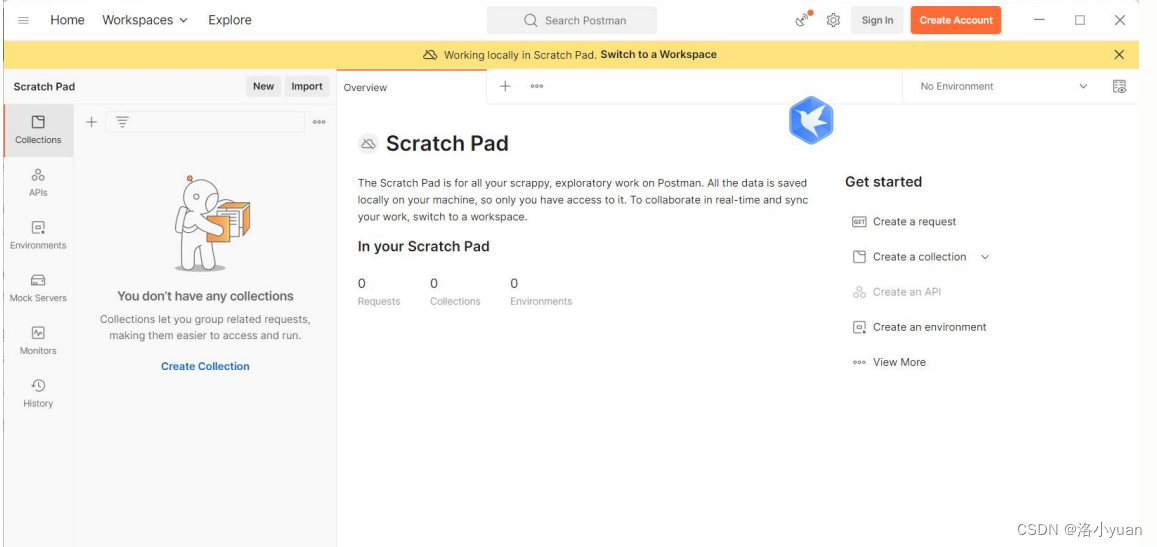1157x547 pixels.
Task: Open the Monitors sidebar section
Action: 38,340
